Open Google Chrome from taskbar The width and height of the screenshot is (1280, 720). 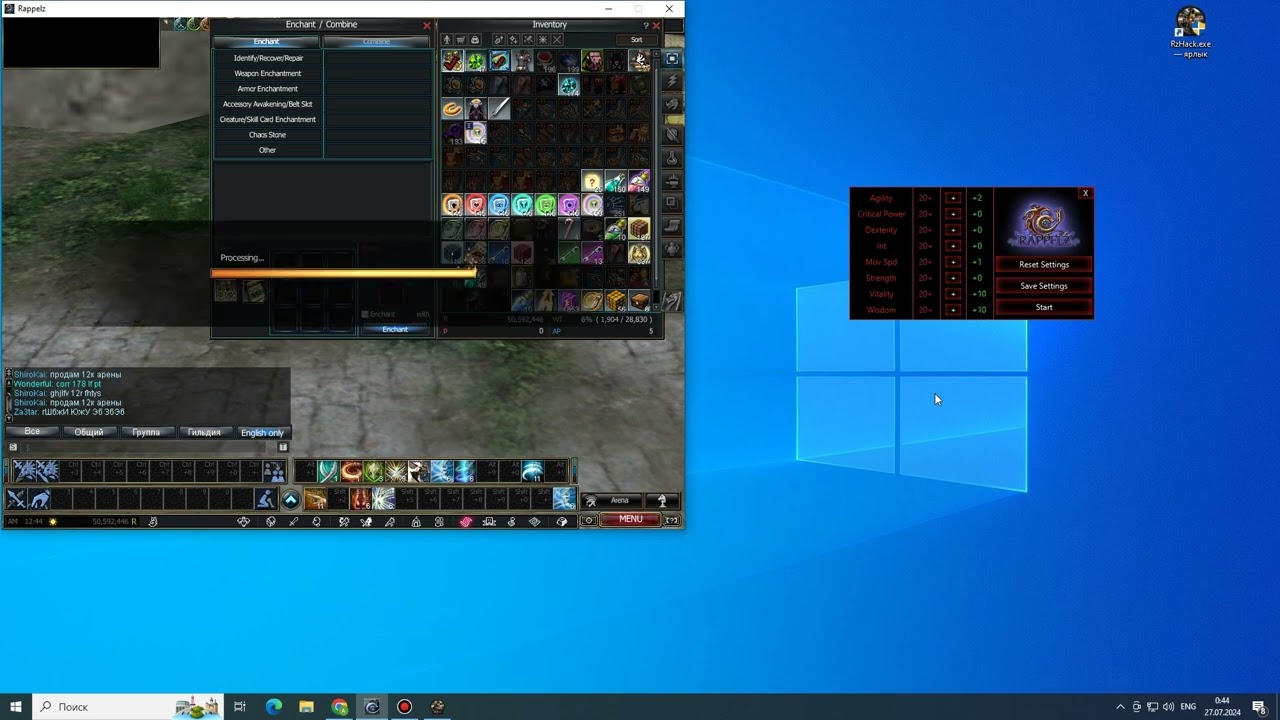point(340,707)
